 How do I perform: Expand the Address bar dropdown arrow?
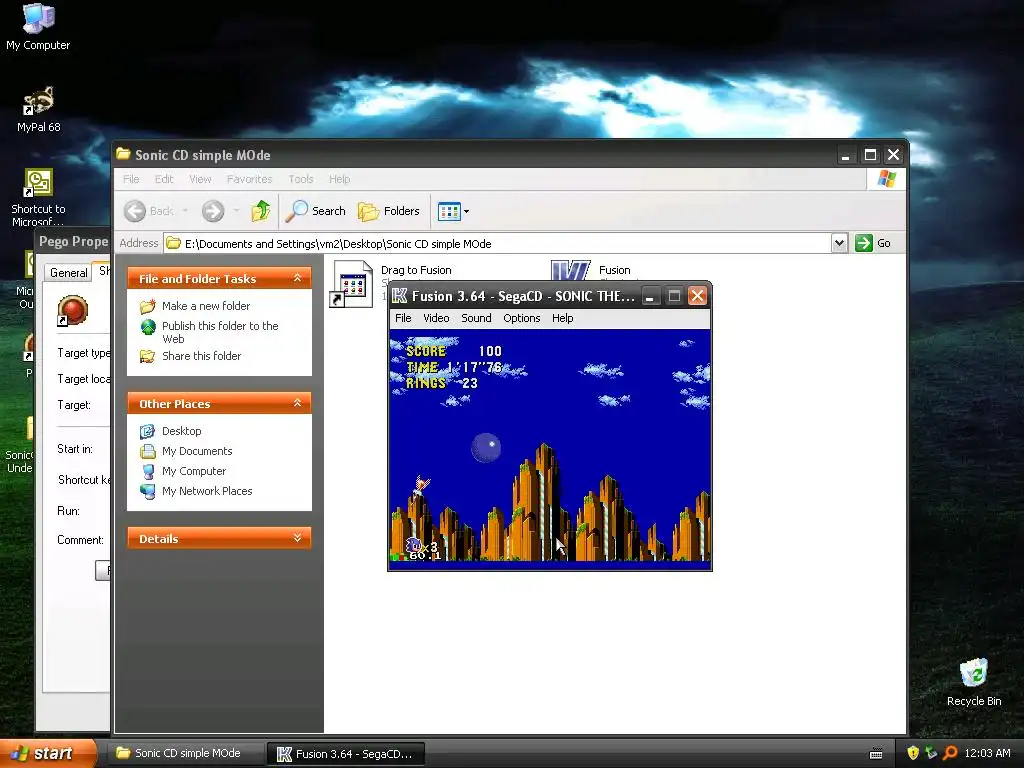(x=839, y=244)
